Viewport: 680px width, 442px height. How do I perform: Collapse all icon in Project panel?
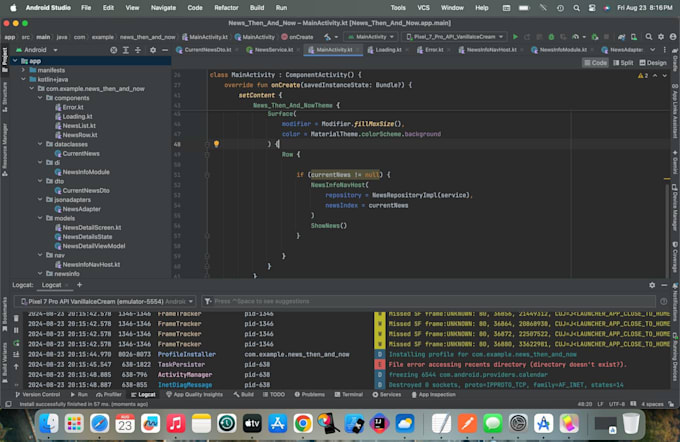pyautogui.click(x=138, y=50)
